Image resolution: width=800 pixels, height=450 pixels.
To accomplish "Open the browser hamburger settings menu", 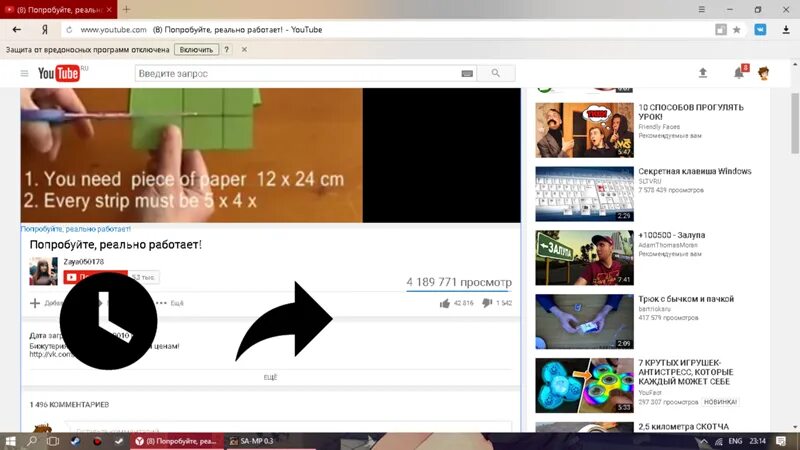I will pos(702,9).
